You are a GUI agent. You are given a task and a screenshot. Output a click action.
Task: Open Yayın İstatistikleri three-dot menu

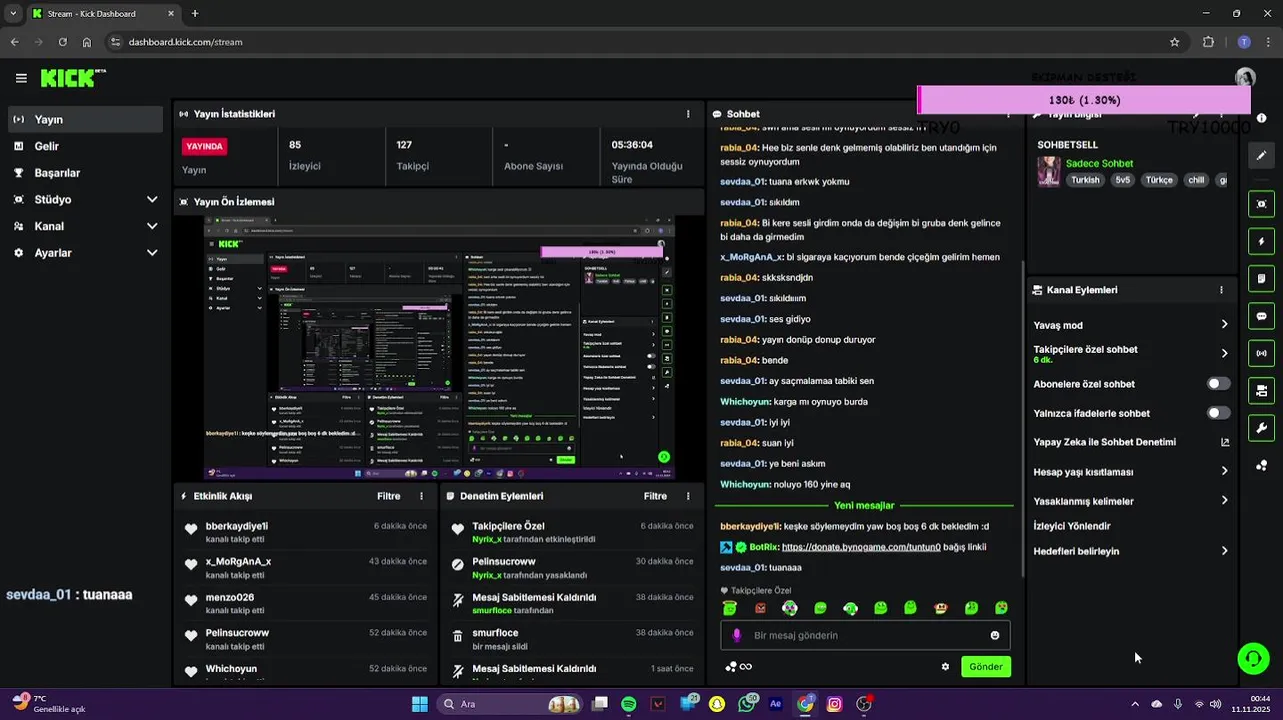688,114
